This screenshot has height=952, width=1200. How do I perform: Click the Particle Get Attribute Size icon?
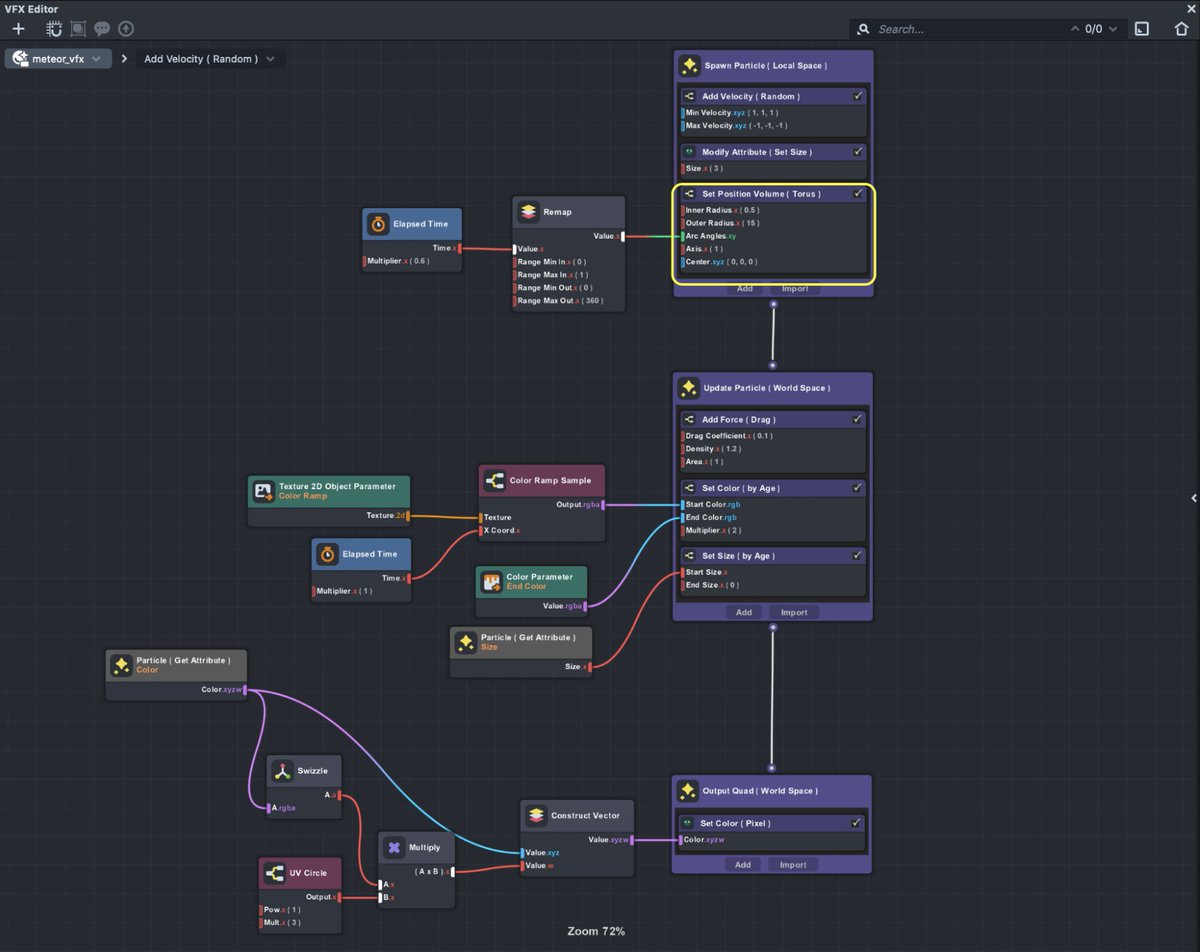(x=465, y=642)
